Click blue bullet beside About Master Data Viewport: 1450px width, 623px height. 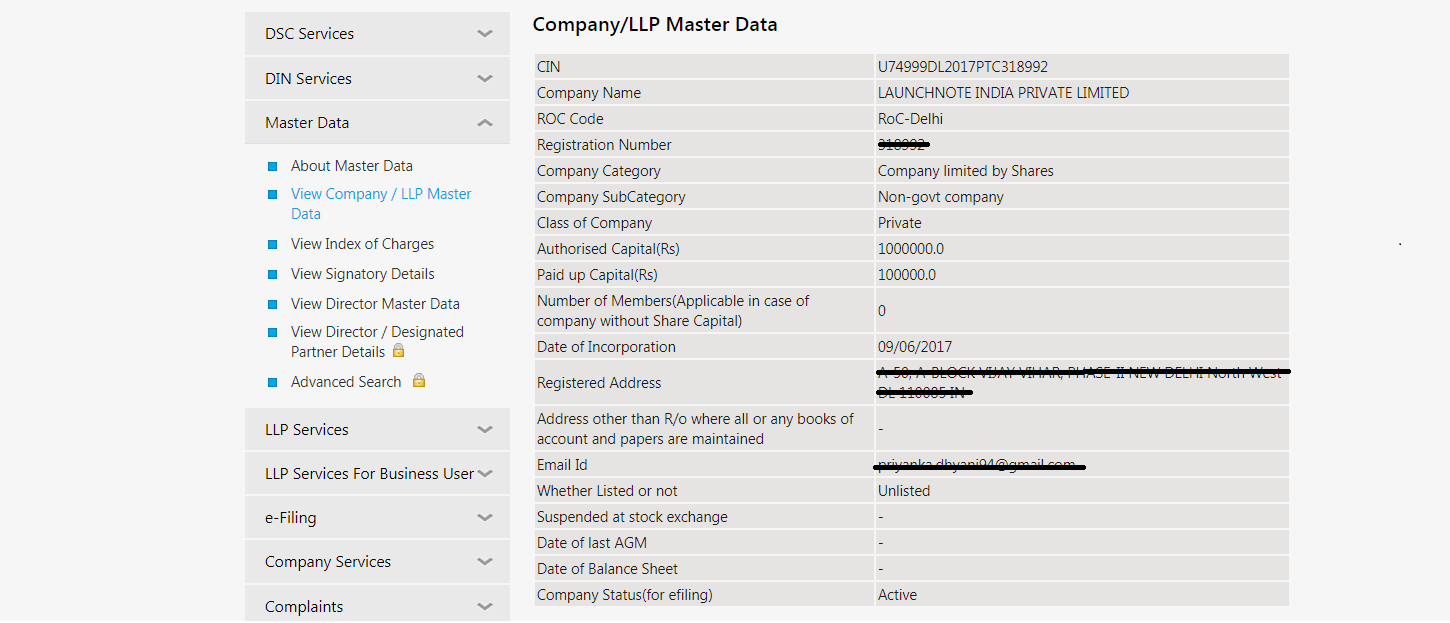pyautogui.click(x=272, y=166)
